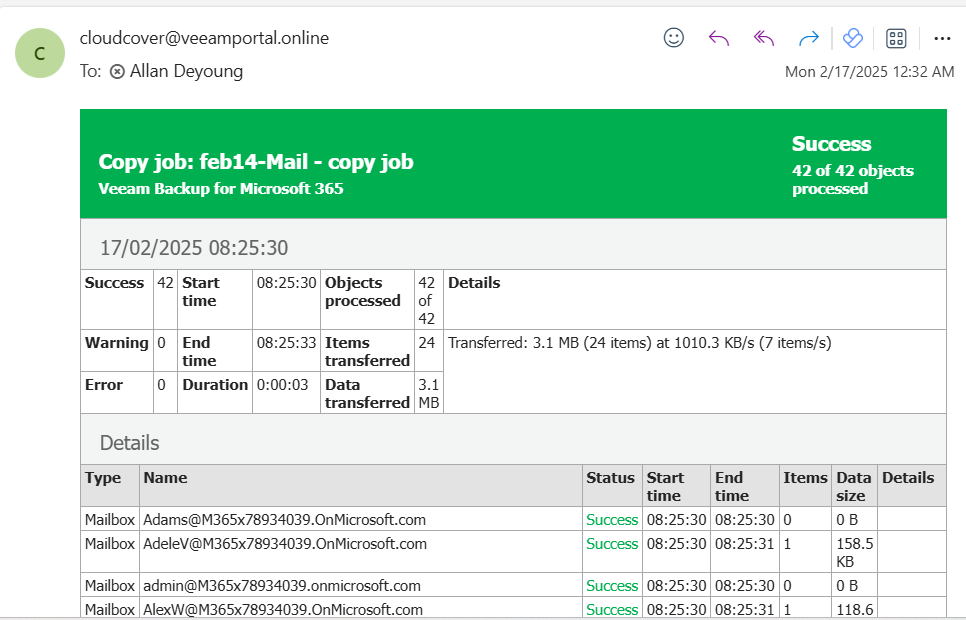This screenshot has height=620, width=966.
Task: Click the heading Copy job: feb14-Mail - copy job
Action: pos(256,161)
